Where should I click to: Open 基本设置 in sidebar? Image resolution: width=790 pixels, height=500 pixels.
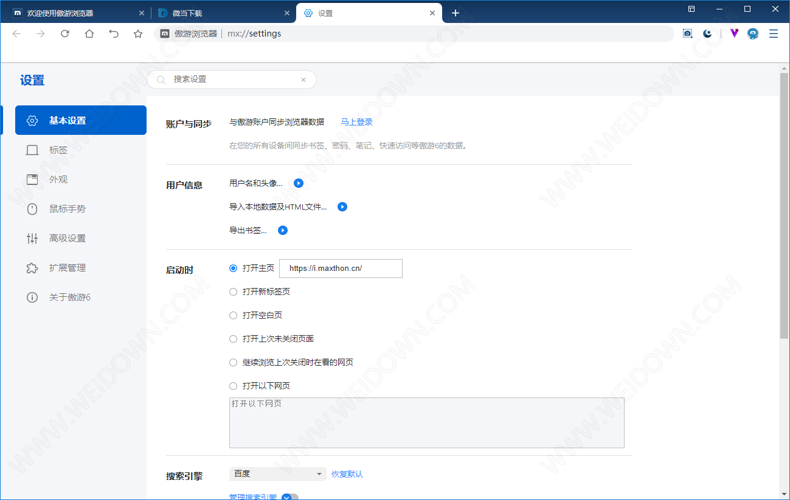point(81,120)
